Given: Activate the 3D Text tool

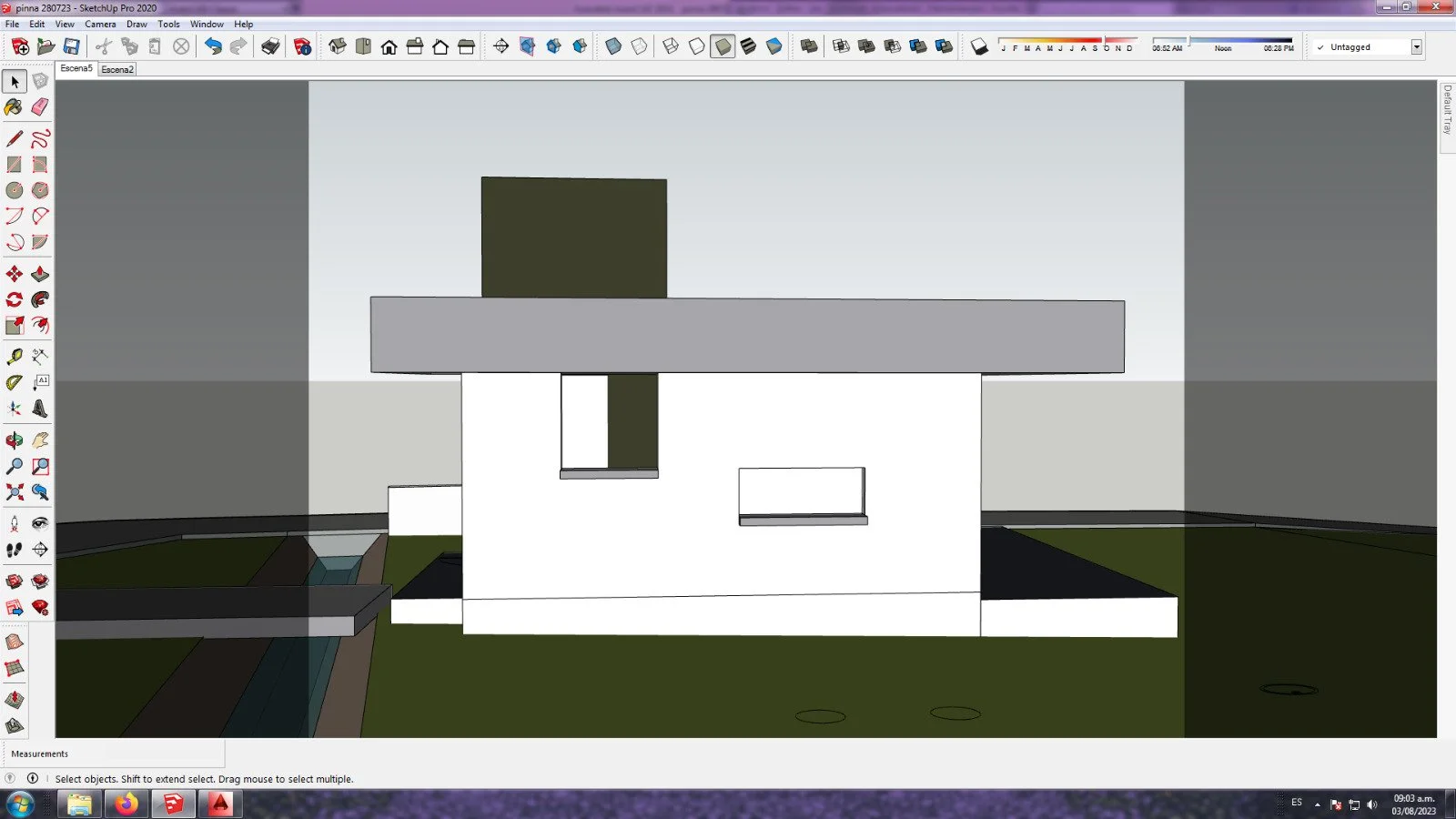Looking at the screenshot, I should pos(40,409).
